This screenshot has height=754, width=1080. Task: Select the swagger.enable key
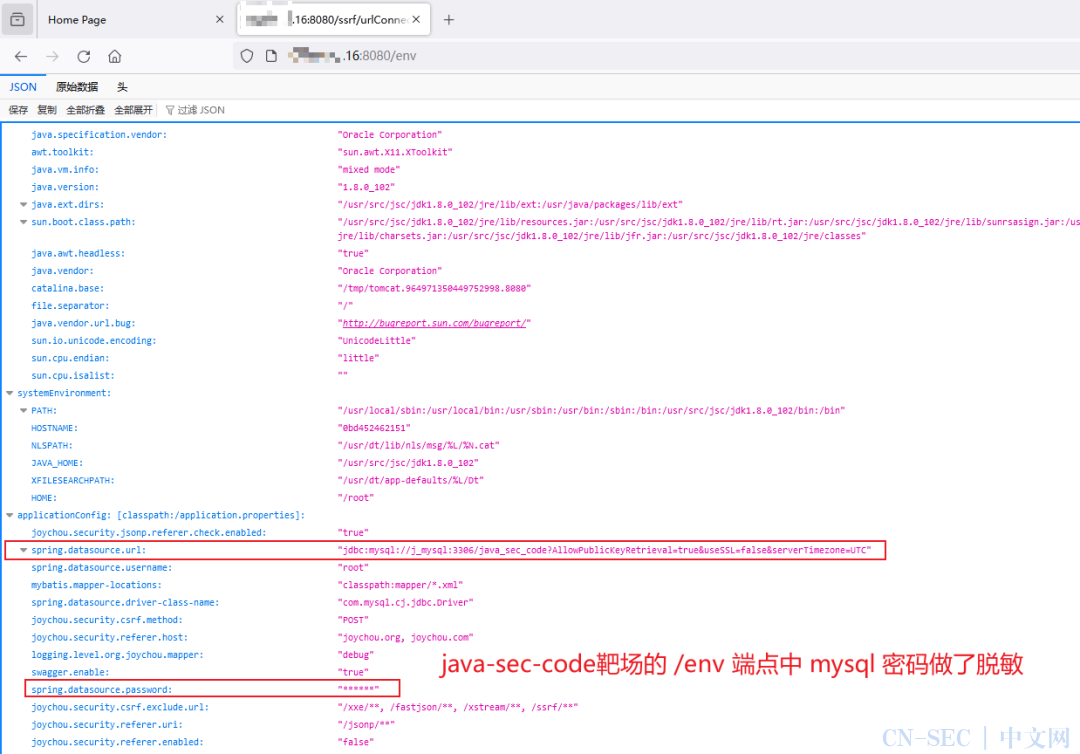pyautogui.click(x=70, y=673)
